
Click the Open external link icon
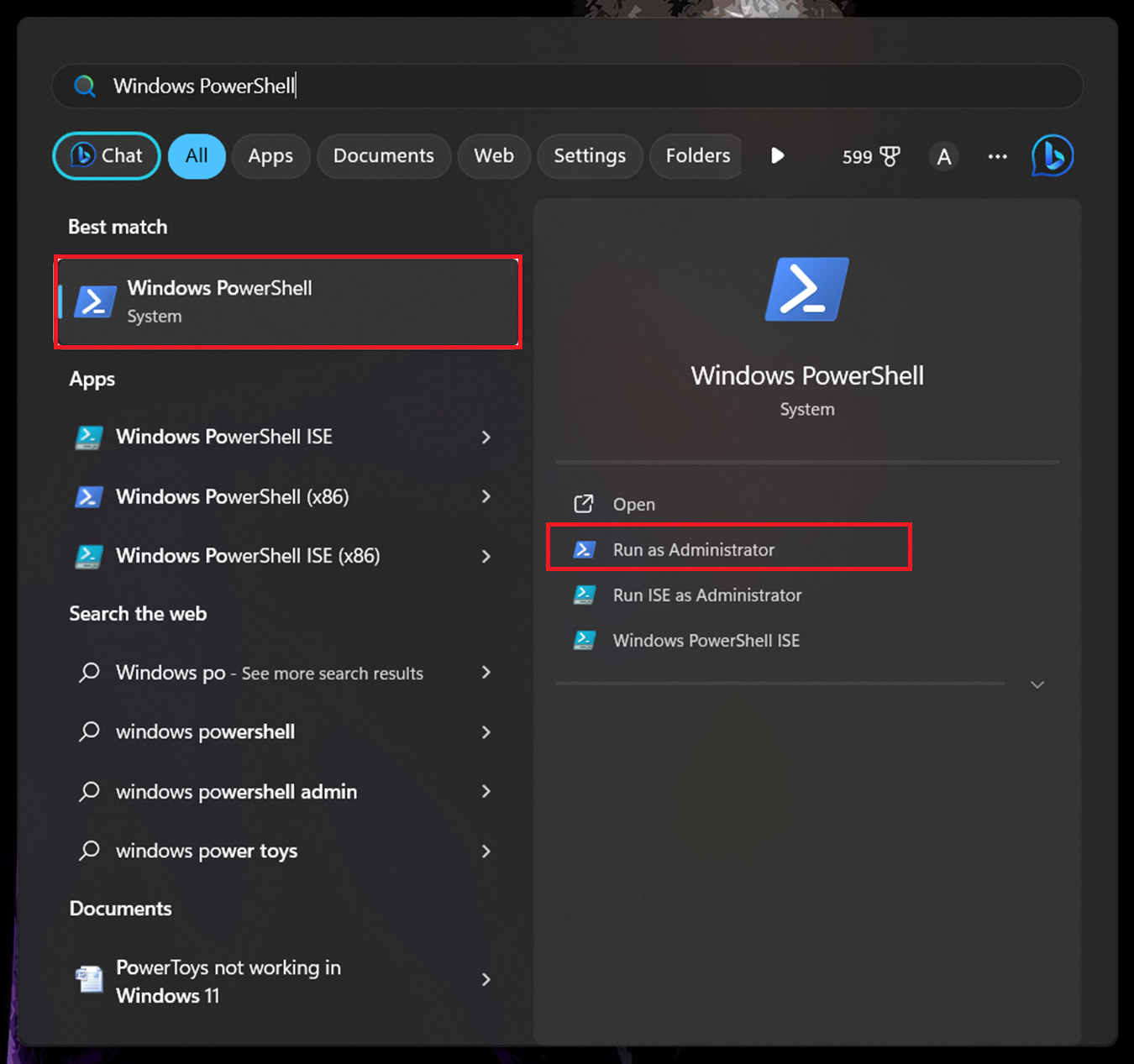tap(583, 504)
